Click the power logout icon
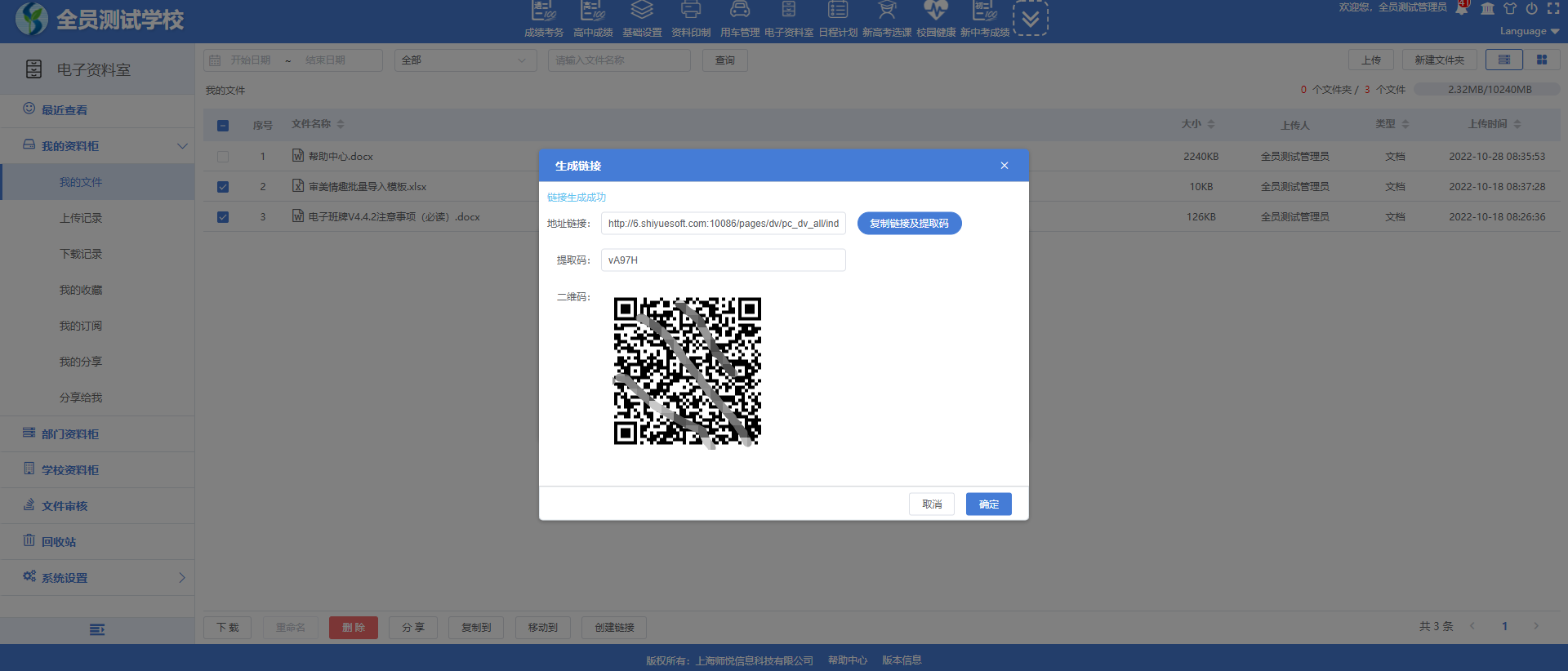1568x671 pixels. click(1532, 8)
